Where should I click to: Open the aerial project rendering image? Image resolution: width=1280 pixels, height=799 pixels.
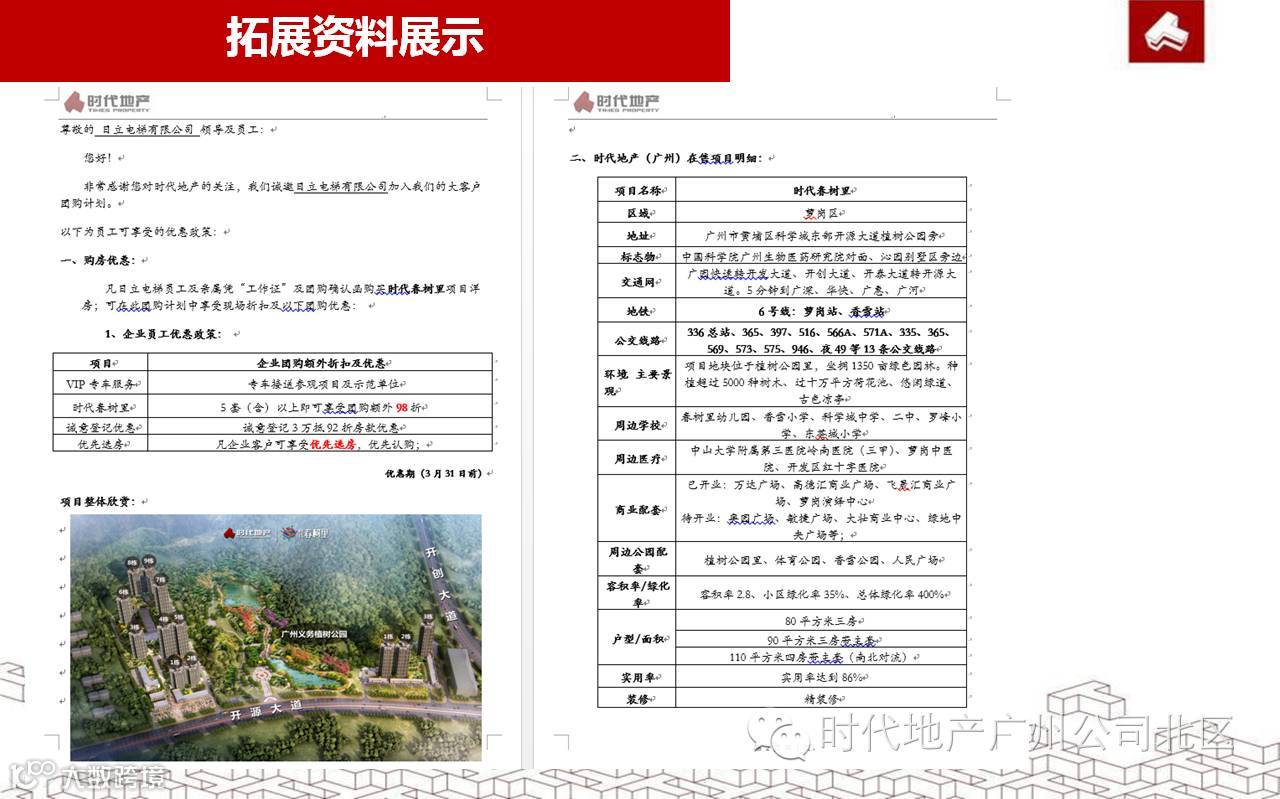(x=276, y=637)
